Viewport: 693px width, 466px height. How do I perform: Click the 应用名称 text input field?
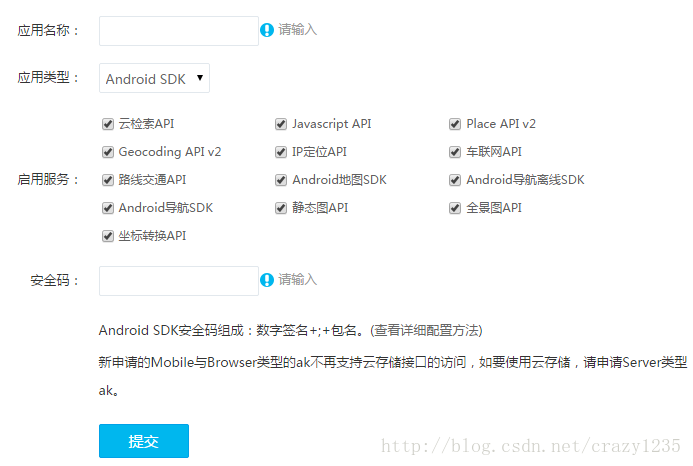pyautogui.click(x=179, y=31)
